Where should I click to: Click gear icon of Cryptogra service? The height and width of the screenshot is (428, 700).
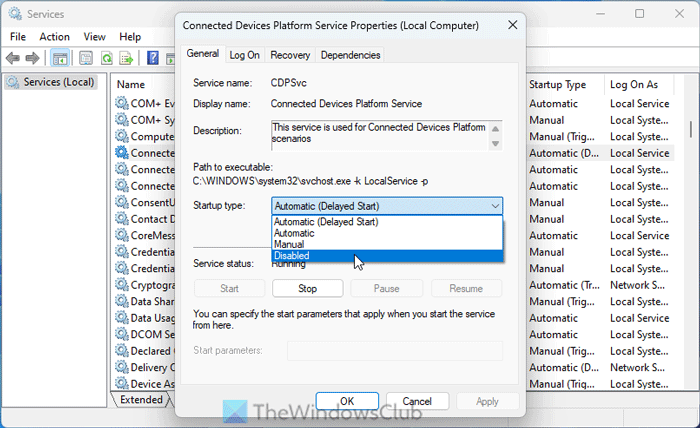(x=122, y=285)
